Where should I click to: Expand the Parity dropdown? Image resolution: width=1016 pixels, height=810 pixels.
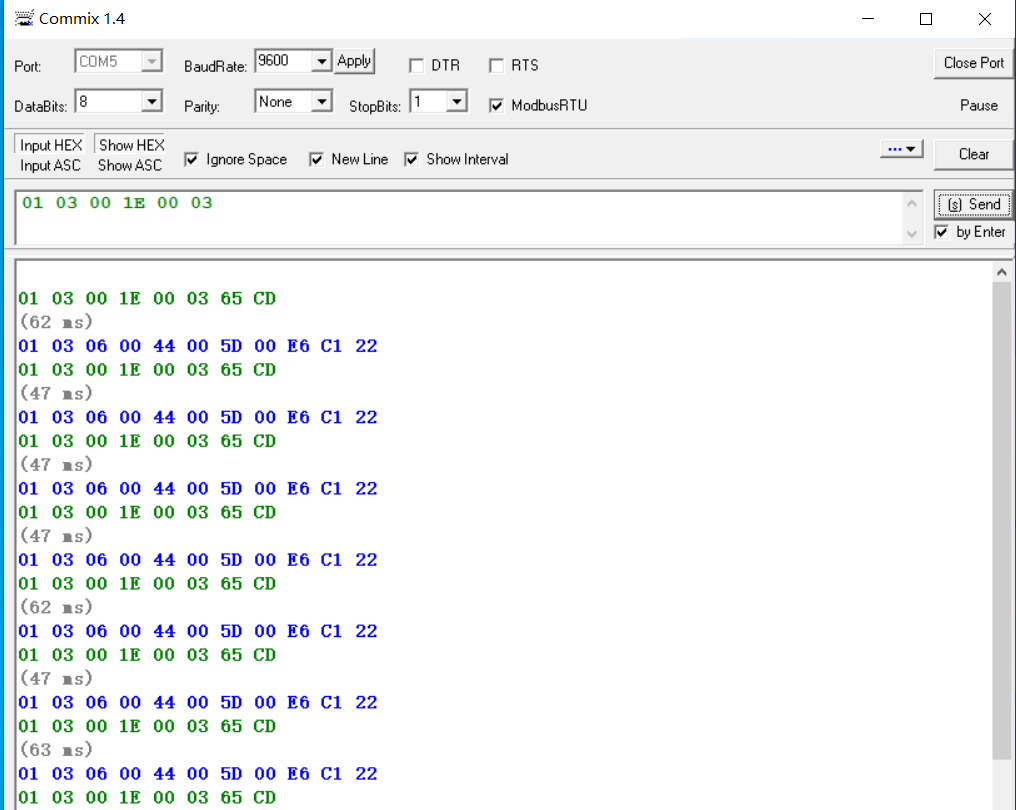321,102
